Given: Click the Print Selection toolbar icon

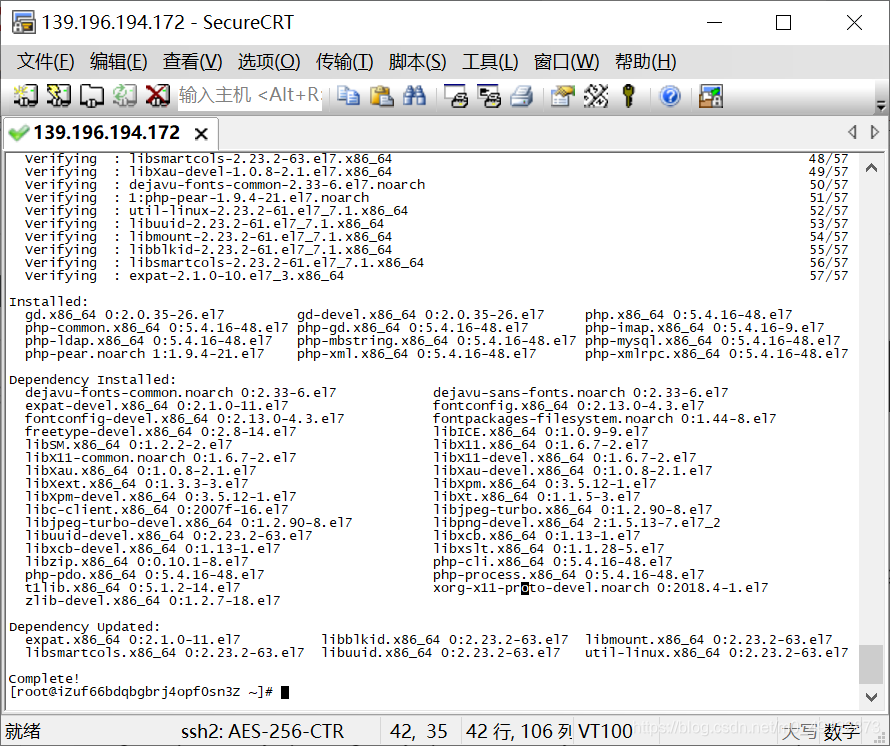Looking at the screenshot, I should tap(489, 95).
